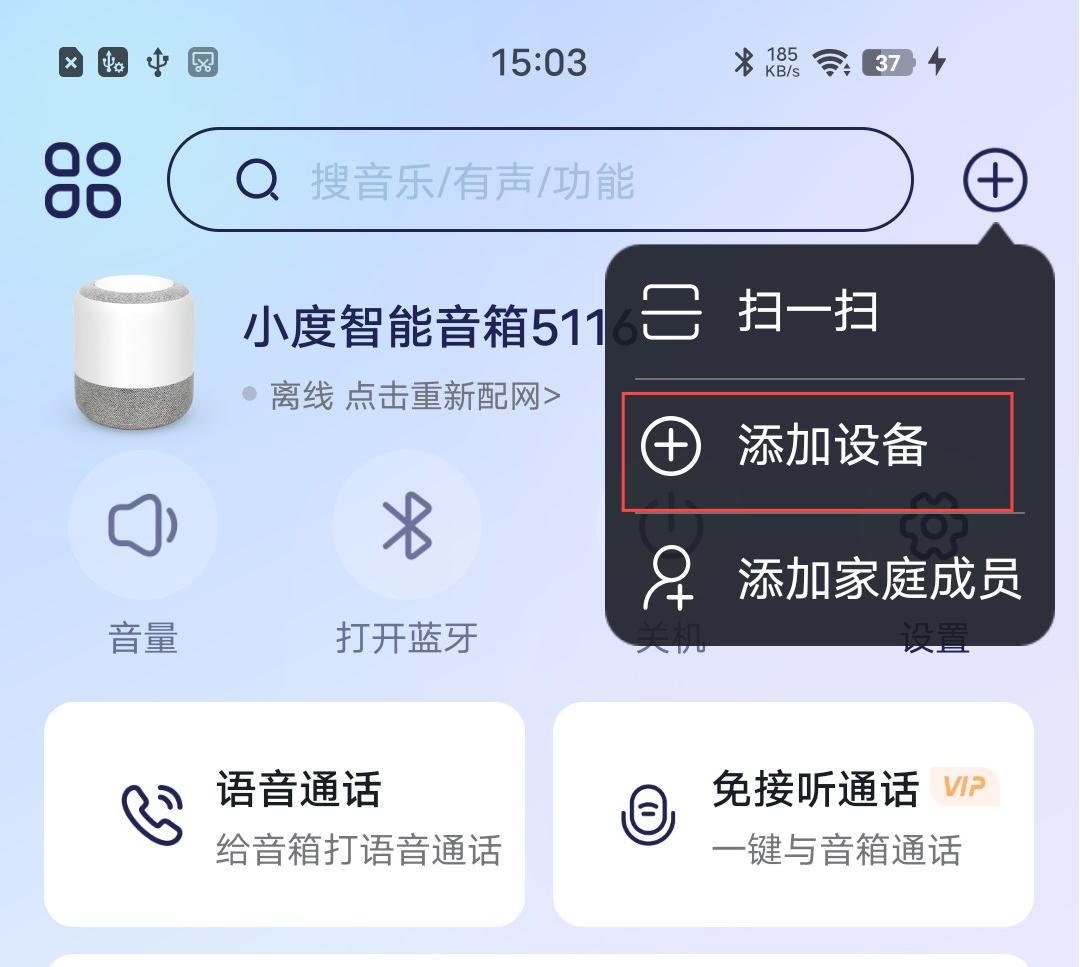Focus the 搜音乐/有声/功能 search field

tap(541, 180)
